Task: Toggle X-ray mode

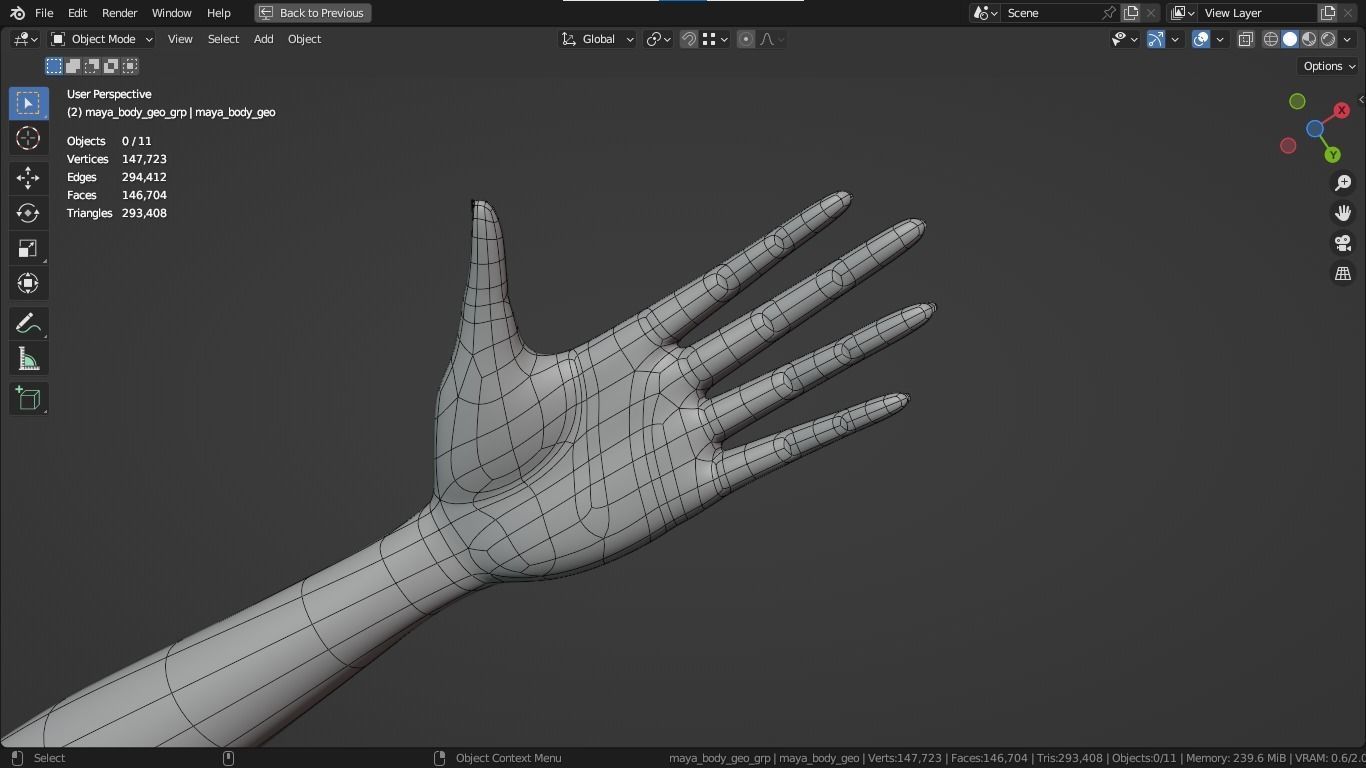Action: click(1246, 39)
